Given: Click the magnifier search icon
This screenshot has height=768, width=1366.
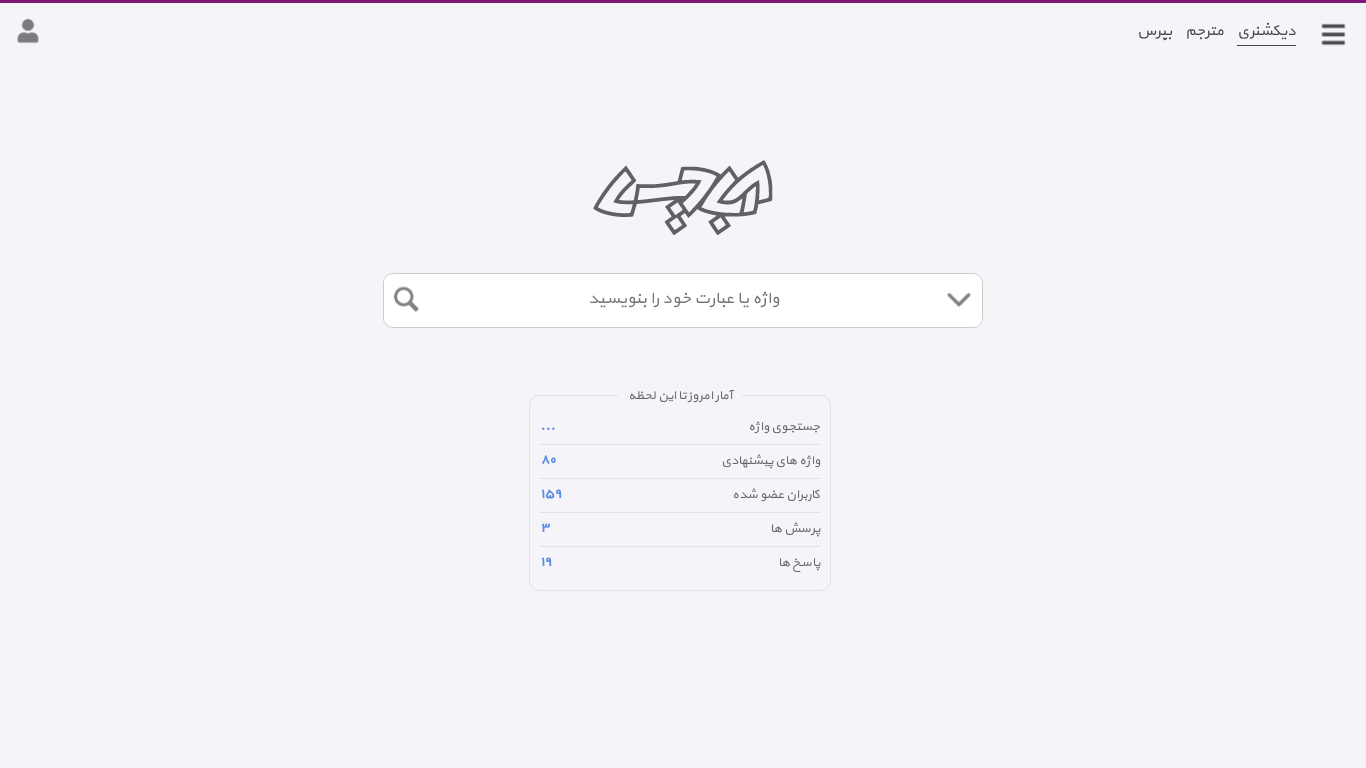Looking at the screenshot, I should (x=406, y=299).
